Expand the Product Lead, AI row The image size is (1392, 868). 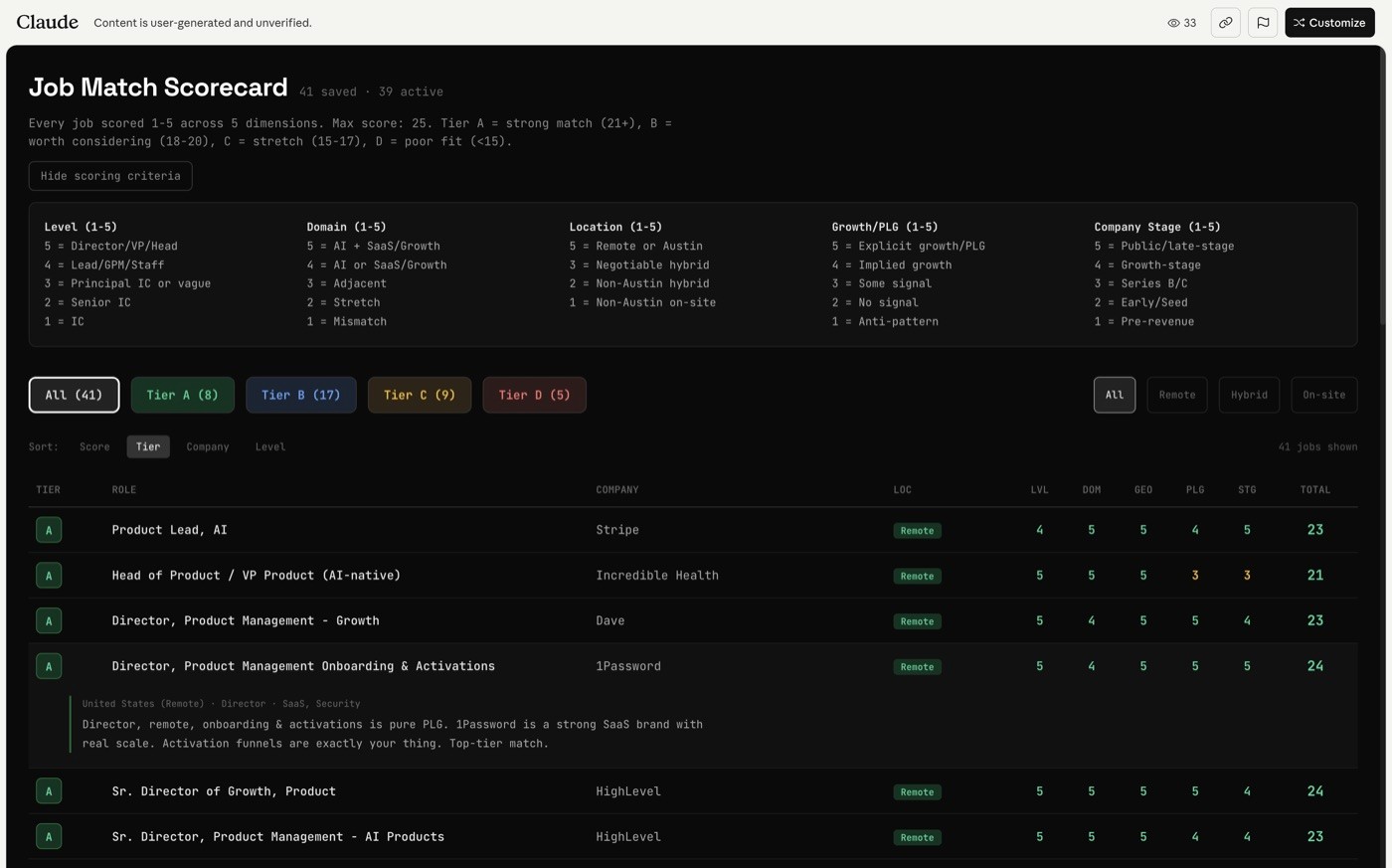coord(693,530)
